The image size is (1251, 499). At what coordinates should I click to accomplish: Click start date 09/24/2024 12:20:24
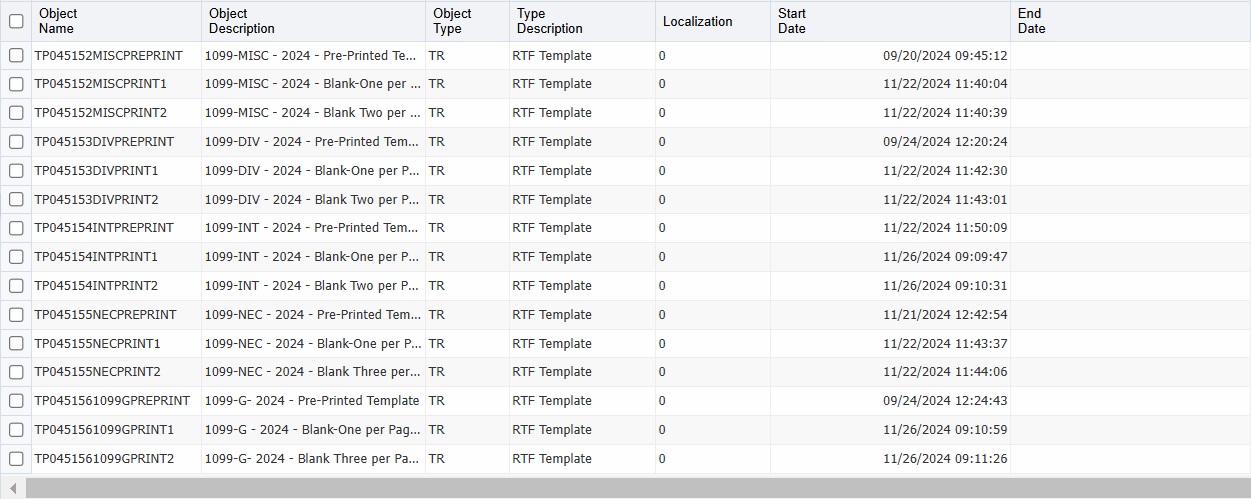pyautogui.click(x=945, y=142)
